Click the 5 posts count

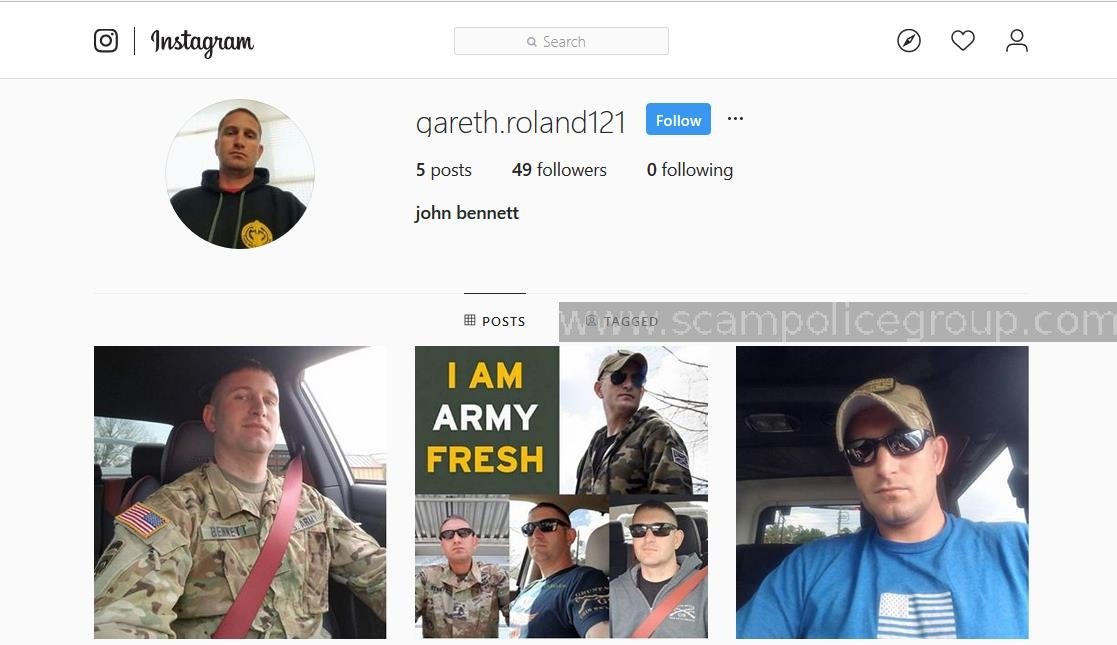click(x=444, y=170)
